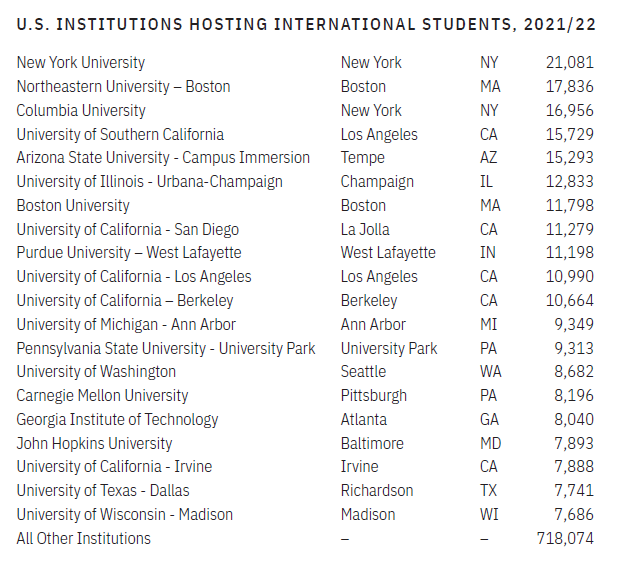Viewport: 631px width, 565px height.
Task: Select the Baltimore city cell
Action: pyautogui.click(x=372, y=444)
